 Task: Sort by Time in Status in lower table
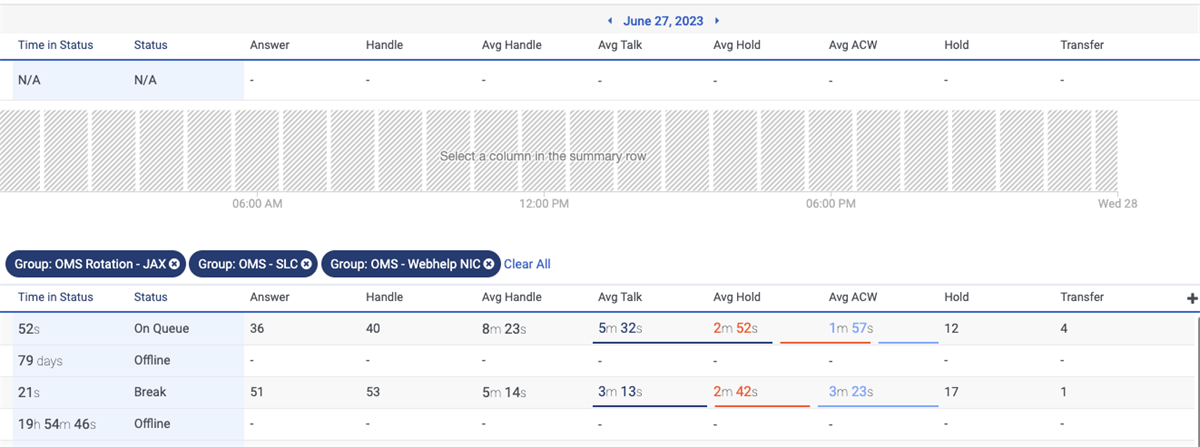pyautogui.click(x=55, y=297)
